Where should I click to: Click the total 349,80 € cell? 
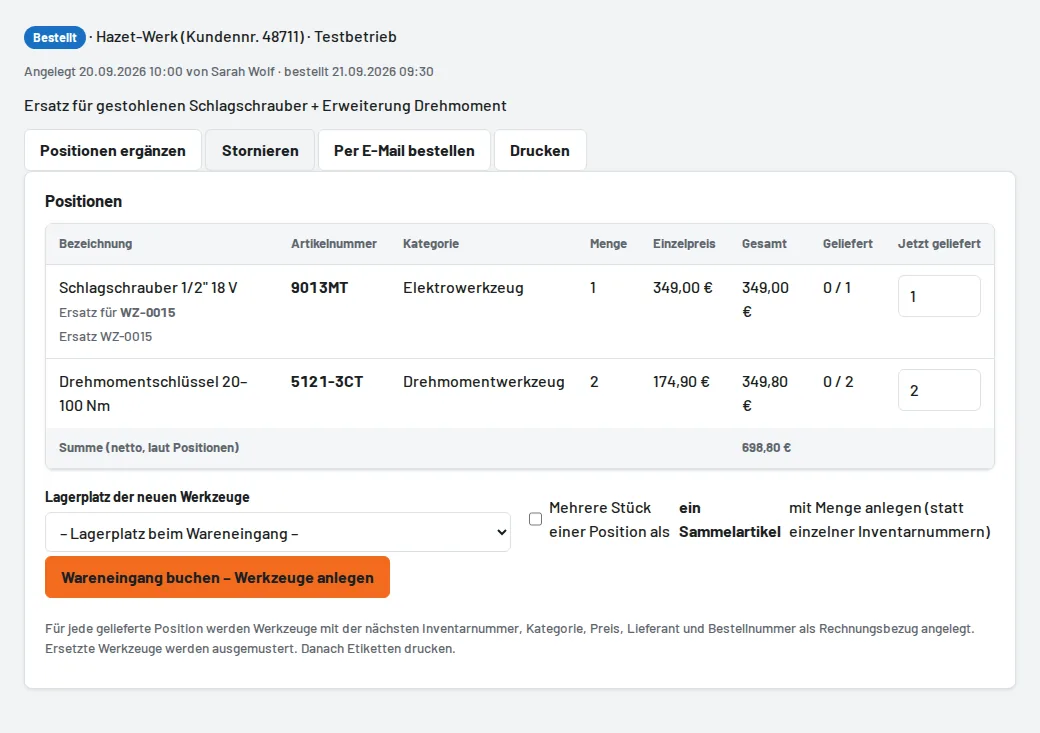(765, 393)
